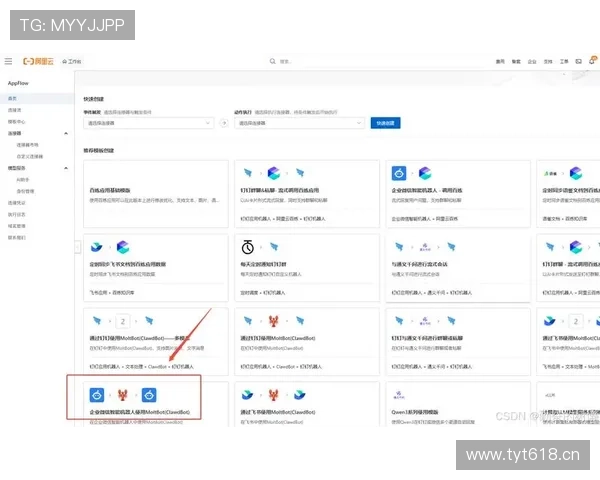Click the search magnifier icon in header

[x=272, y=61]
